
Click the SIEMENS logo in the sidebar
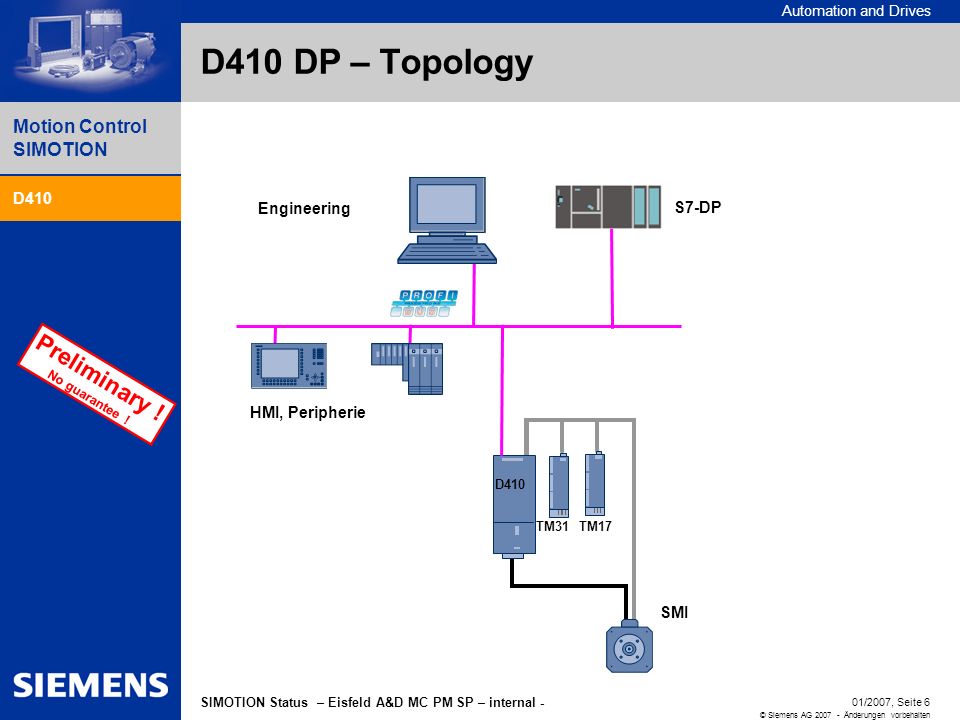91,685
